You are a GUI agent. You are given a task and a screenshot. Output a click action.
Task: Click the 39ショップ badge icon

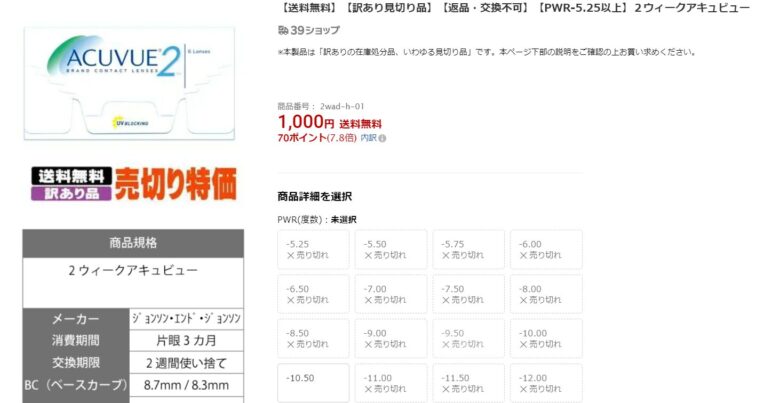tap(283, 30)
